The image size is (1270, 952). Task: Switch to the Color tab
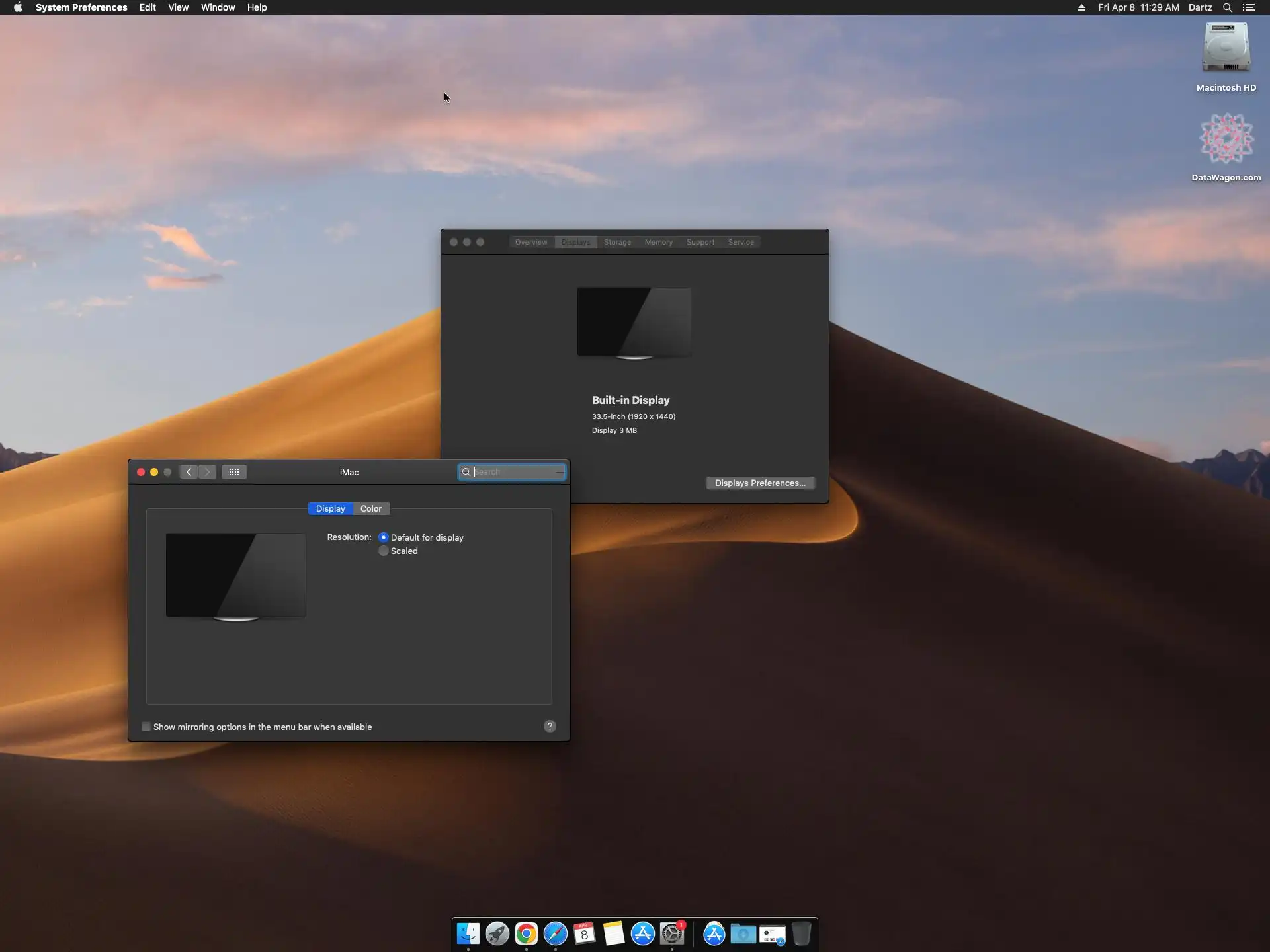(x=371, y=508)
